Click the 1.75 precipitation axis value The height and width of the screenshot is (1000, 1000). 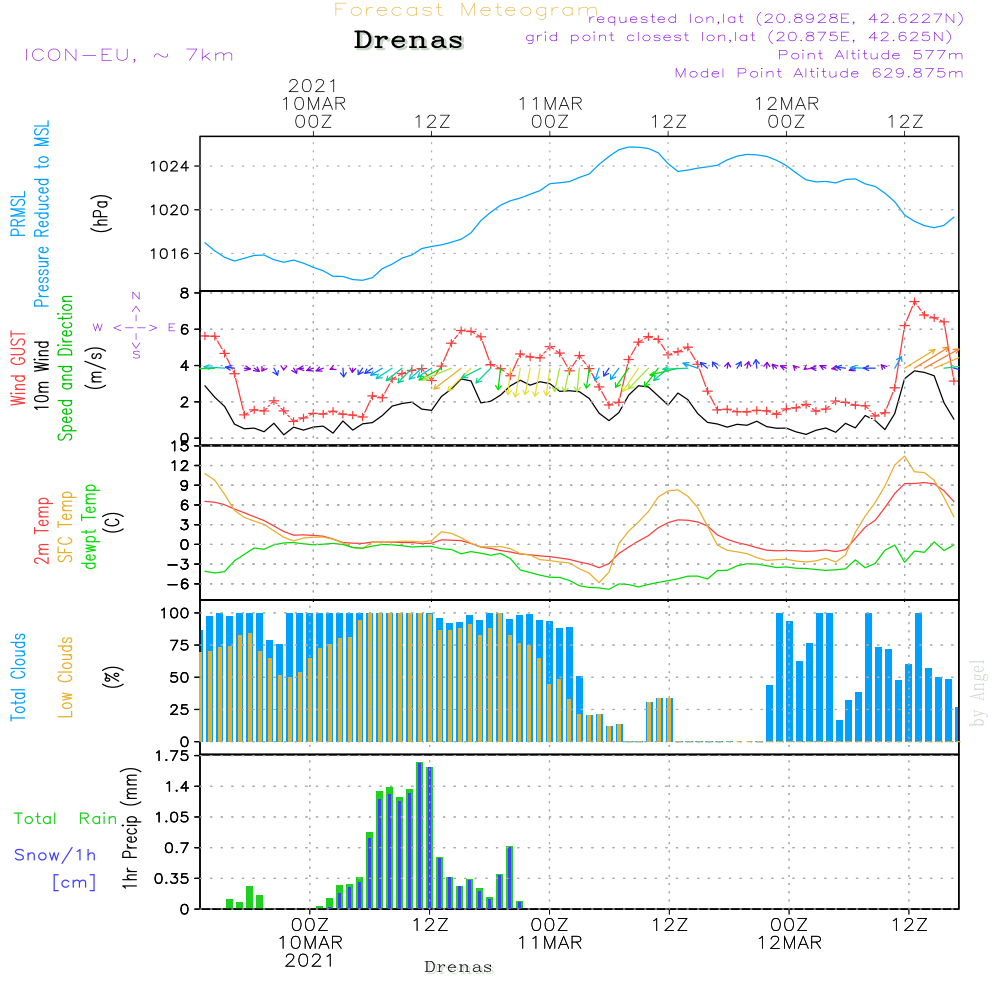[172, 756]
